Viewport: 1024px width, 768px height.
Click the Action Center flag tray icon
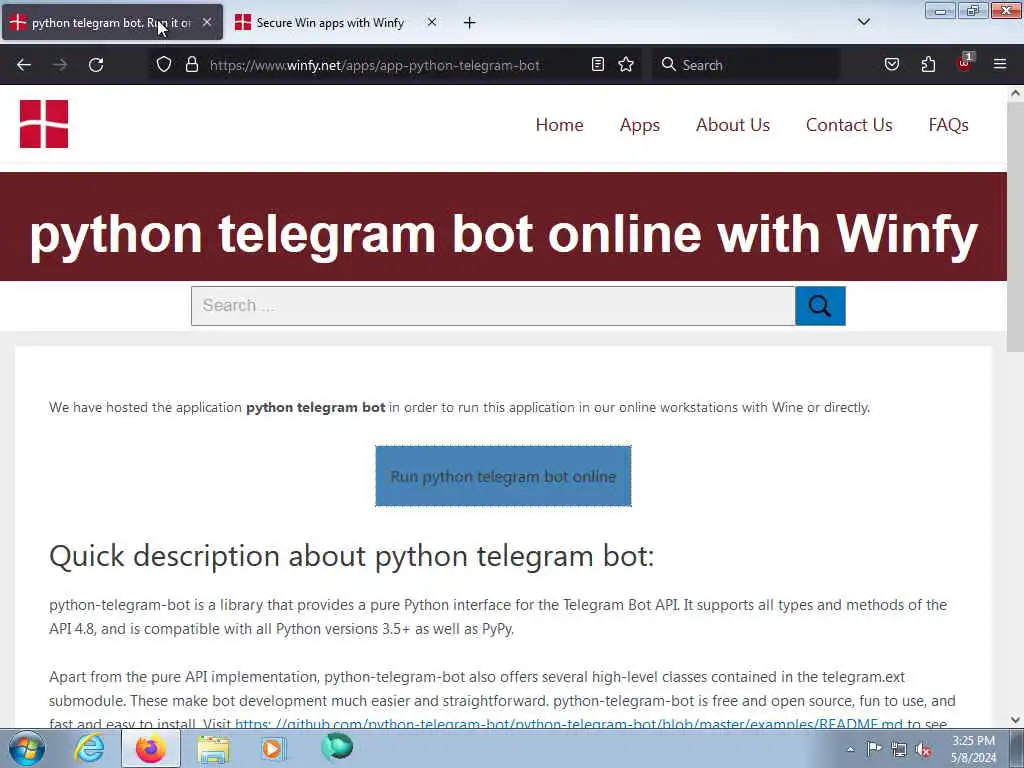874,748
